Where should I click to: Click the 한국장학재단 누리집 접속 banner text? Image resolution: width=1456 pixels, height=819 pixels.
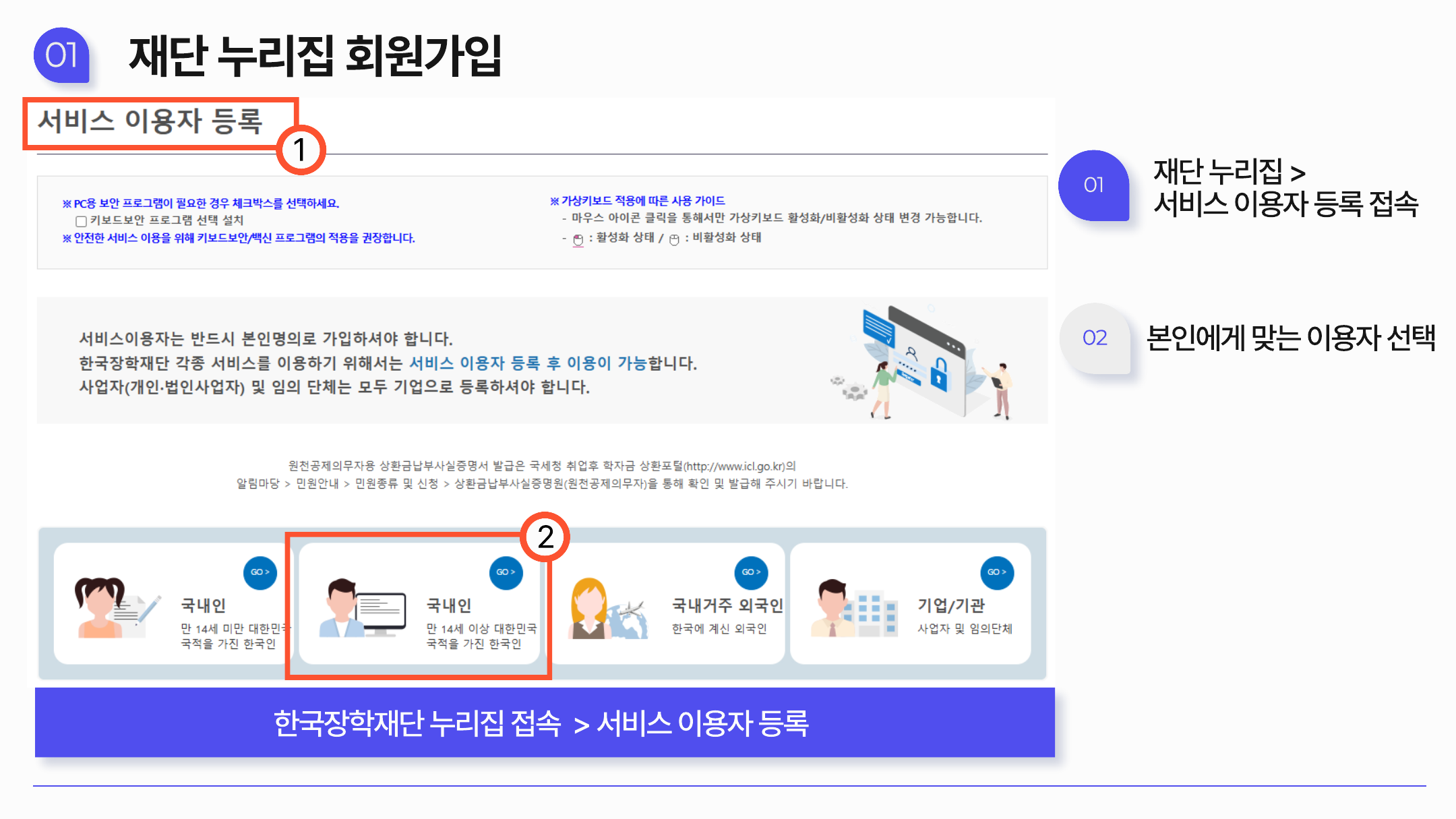[x=541, y=723]
